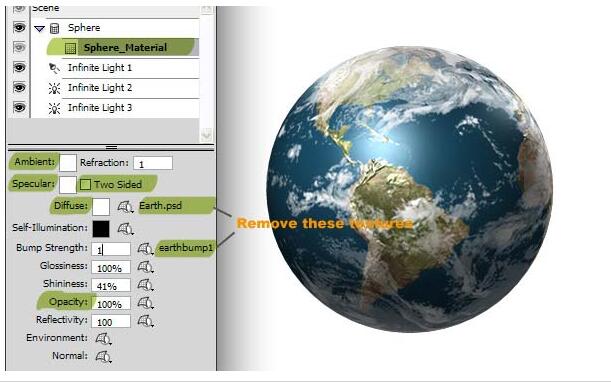This screenshot has width=611, height=382.
Task: Enable the Two Sided checkbox
Action: (85, 184)
